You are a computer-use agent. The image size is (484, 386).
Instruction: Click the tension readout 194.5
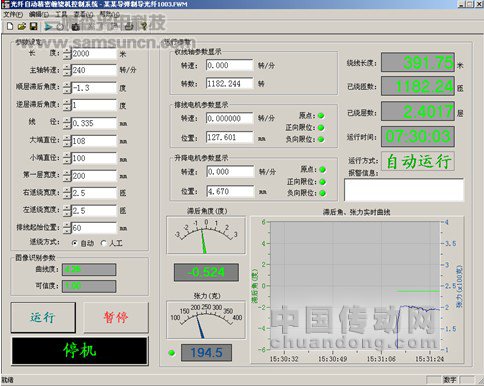click(206, 353)
